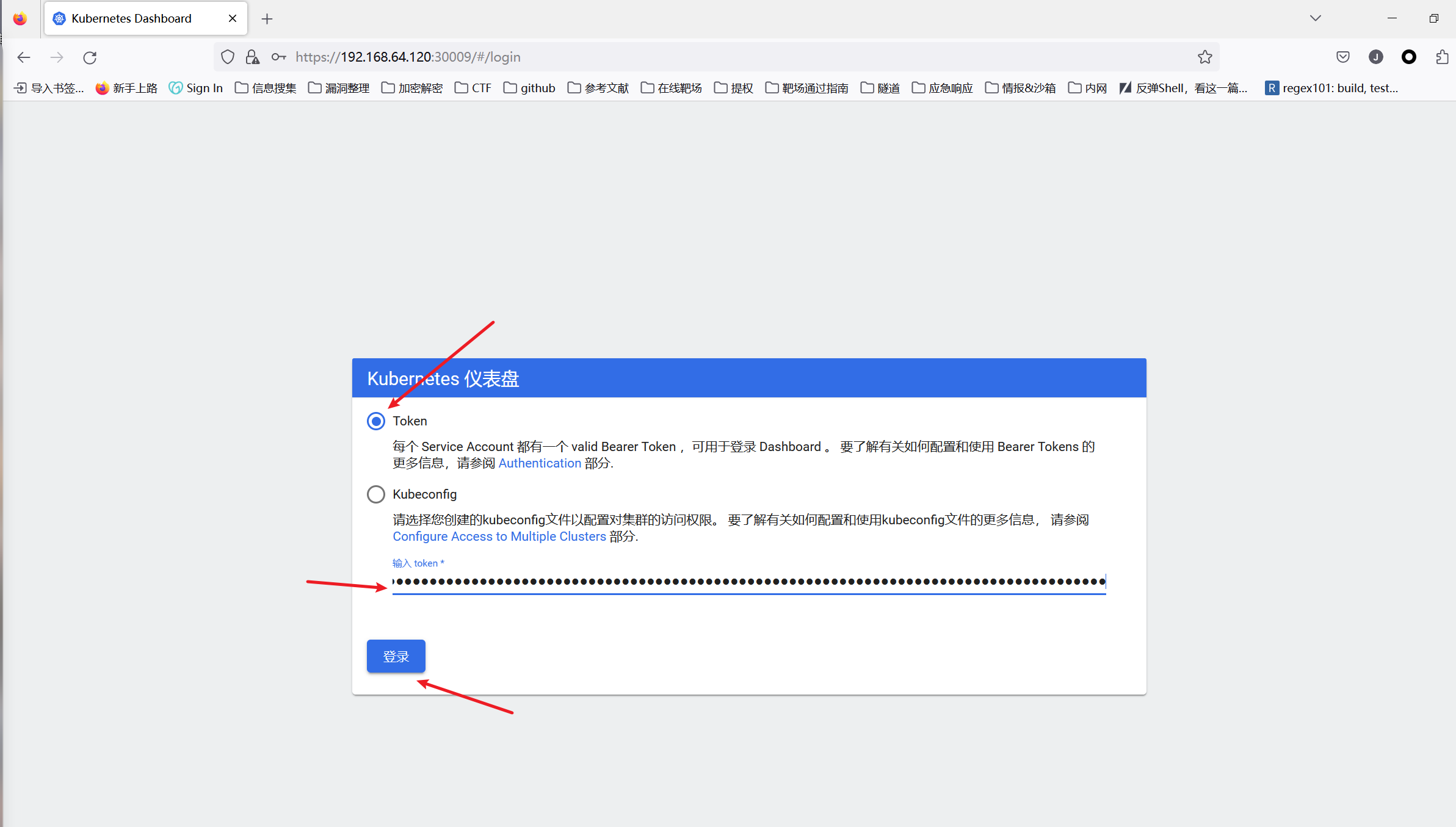Open the Authentication documentation link

[540, 463]
